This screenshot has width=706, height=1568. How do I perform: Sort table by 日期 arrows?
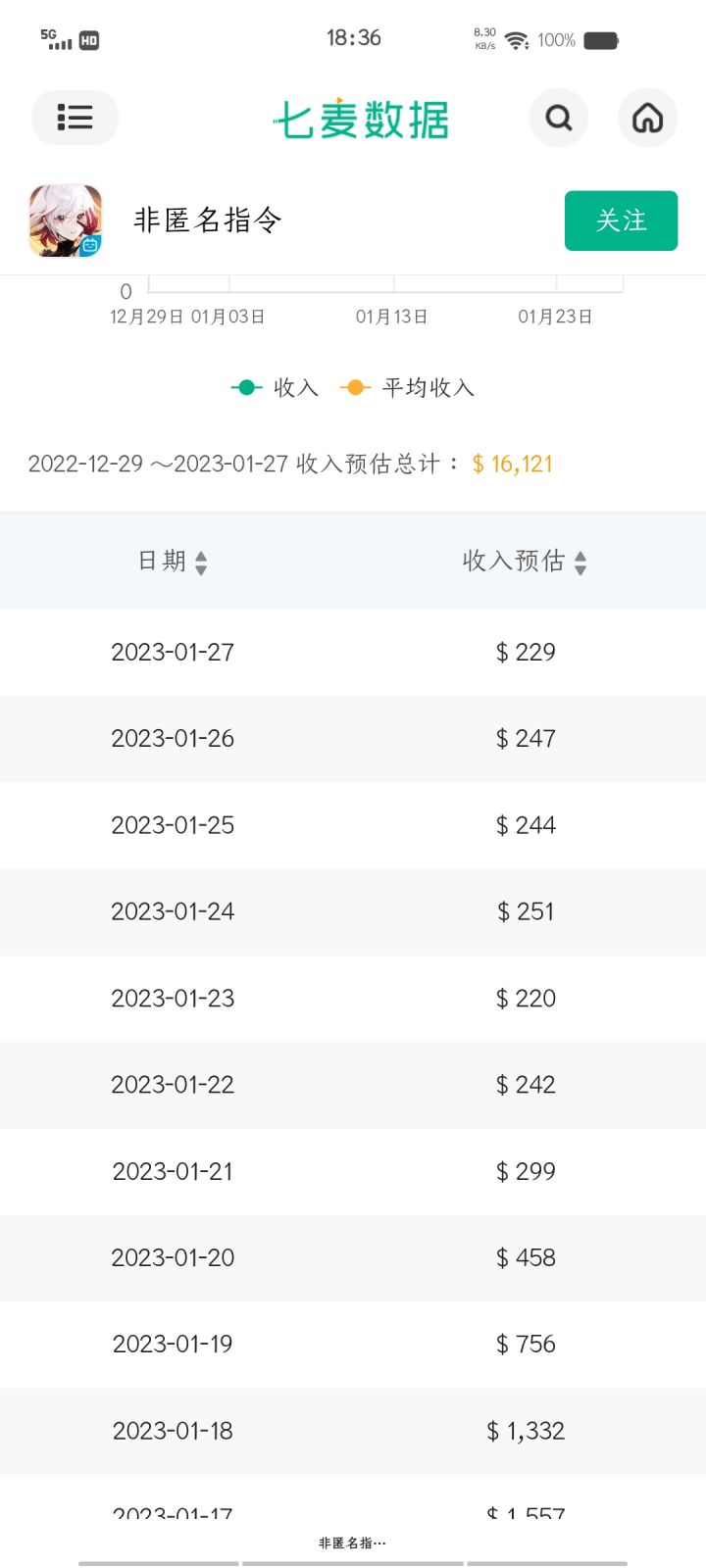[201, 563]
